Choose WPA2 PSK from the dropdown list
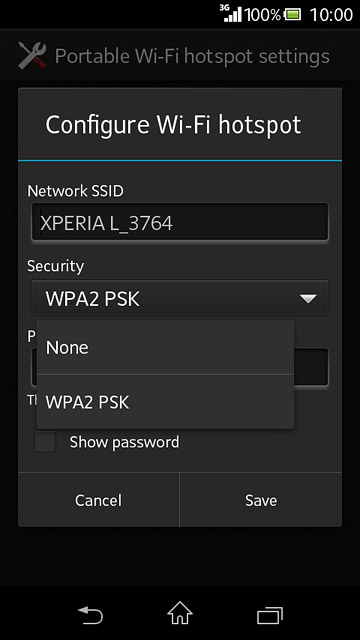360x640 pixels. 165,402
